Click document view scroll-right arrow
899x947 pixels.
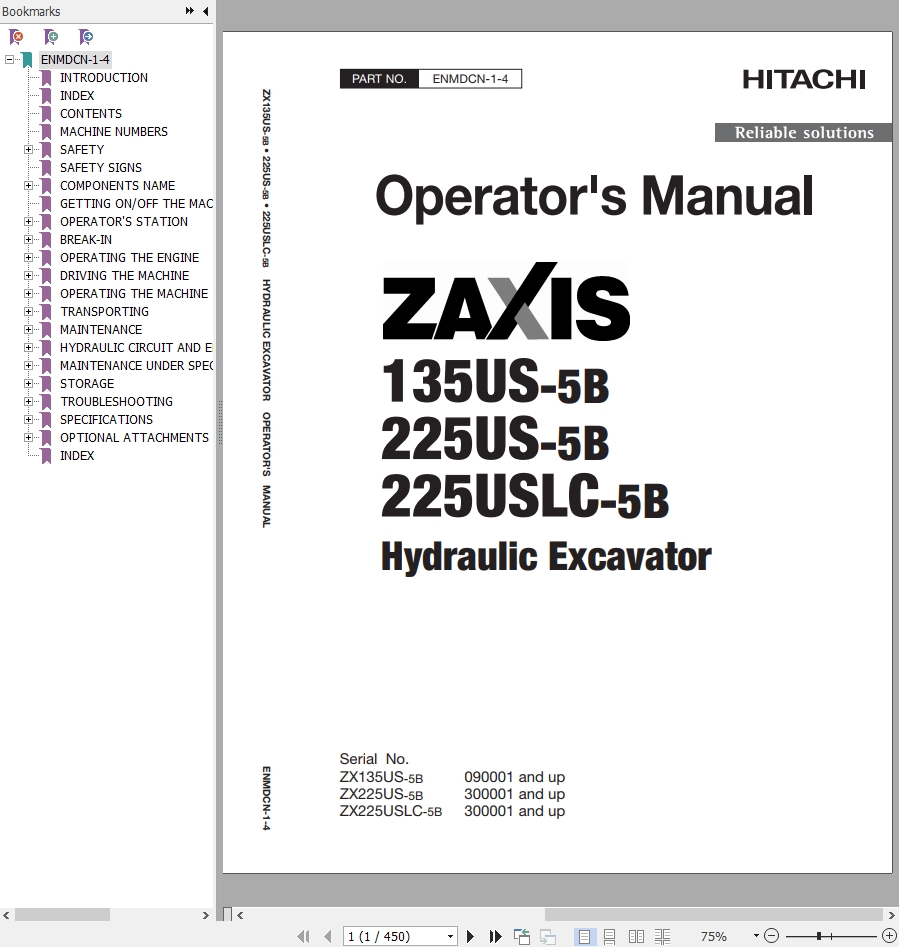(x=892, y=915)
